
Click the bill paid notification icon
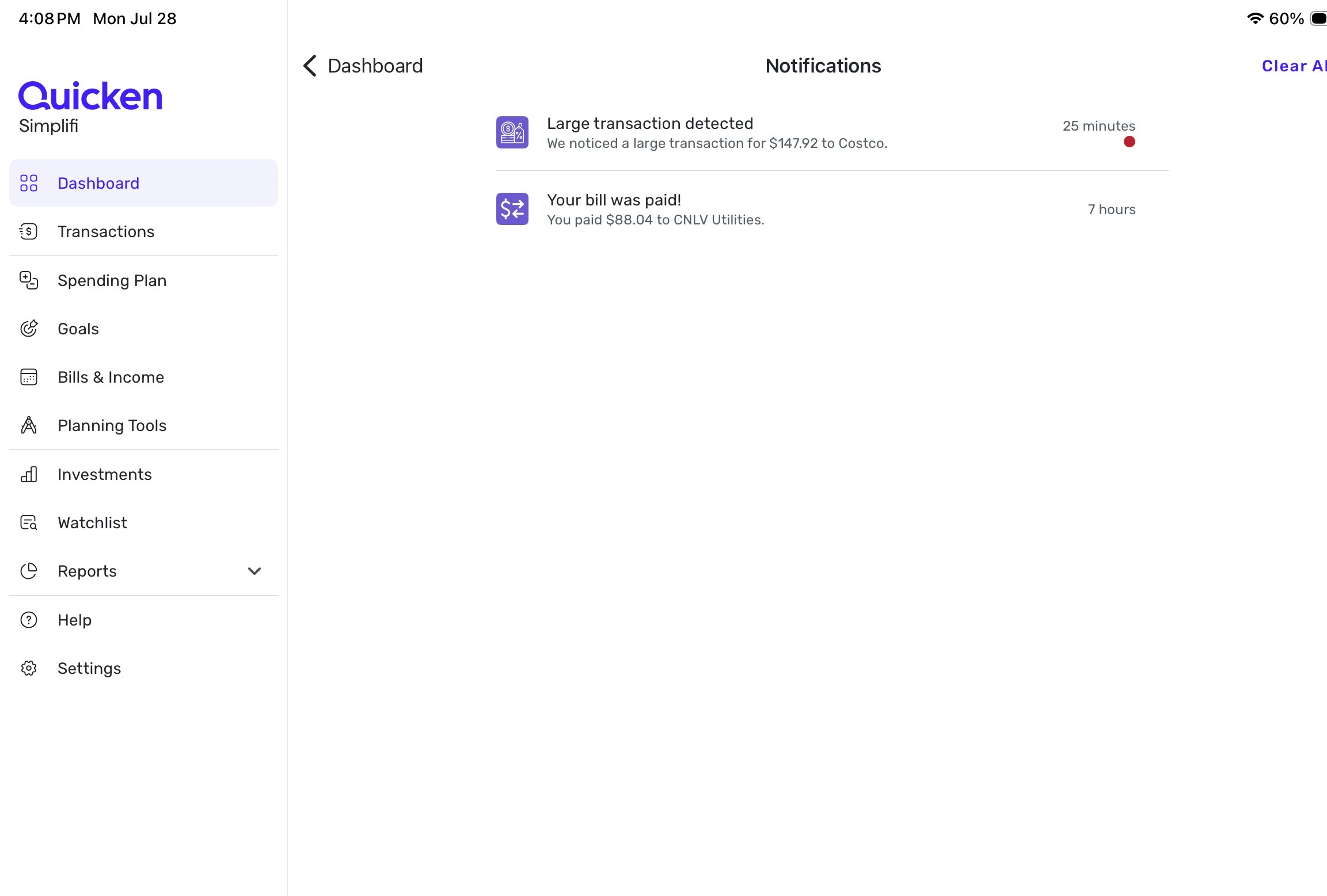click(x=512, y=209)
